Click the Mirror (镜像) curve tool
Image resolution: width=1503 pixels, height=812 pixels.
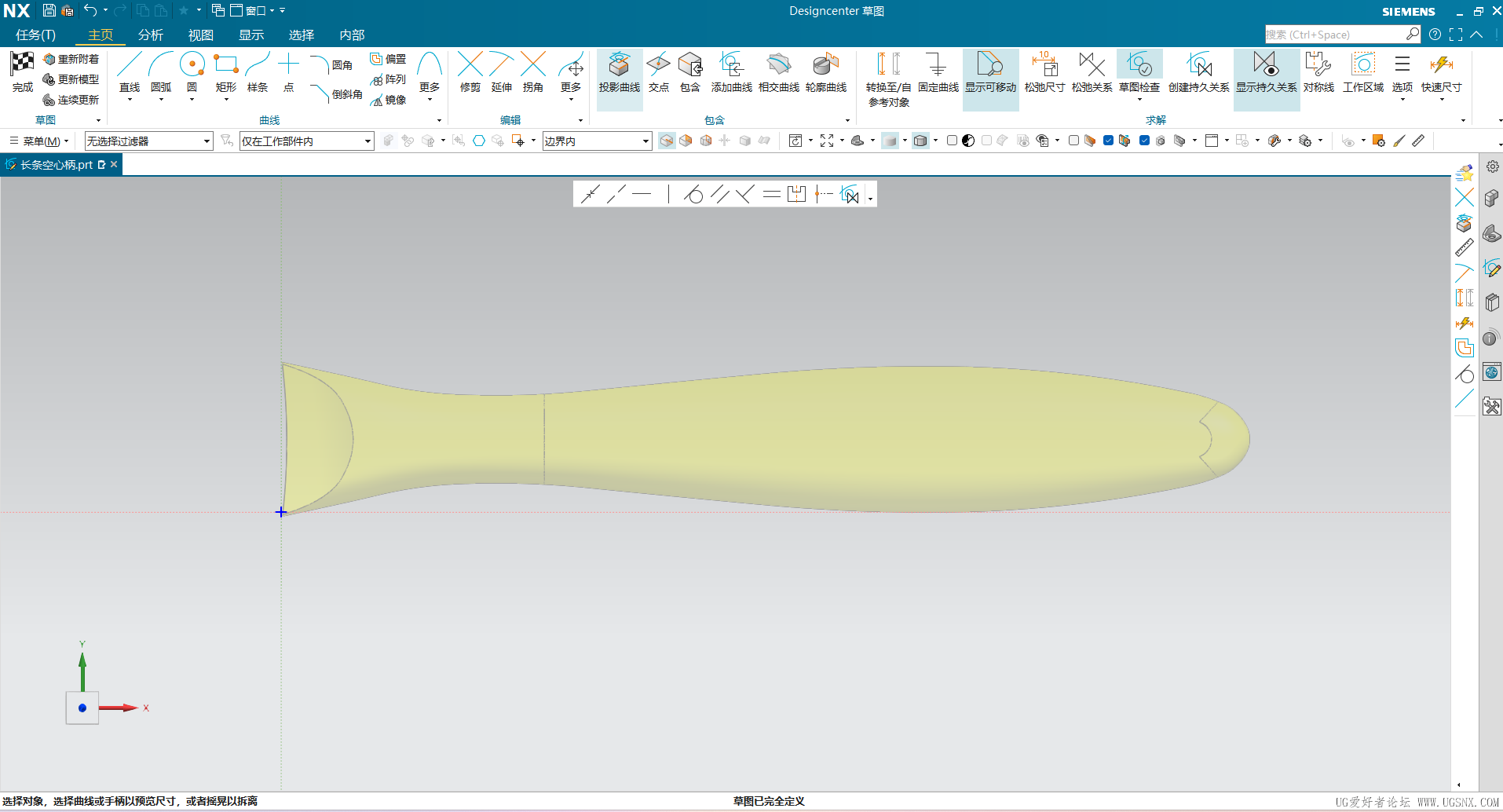point(388,100)
